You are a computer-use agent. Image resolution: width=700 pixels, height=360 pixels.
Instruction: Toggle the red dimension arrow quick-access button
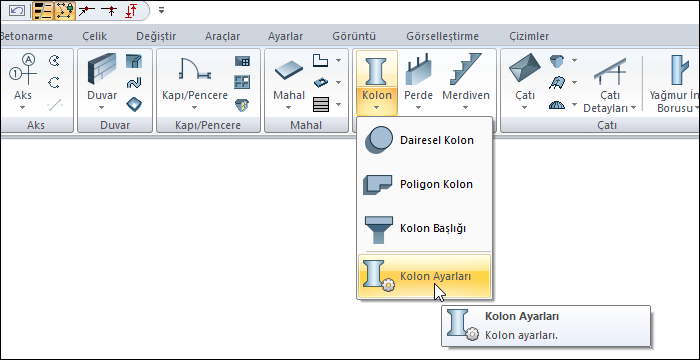[x=130, y=11]
